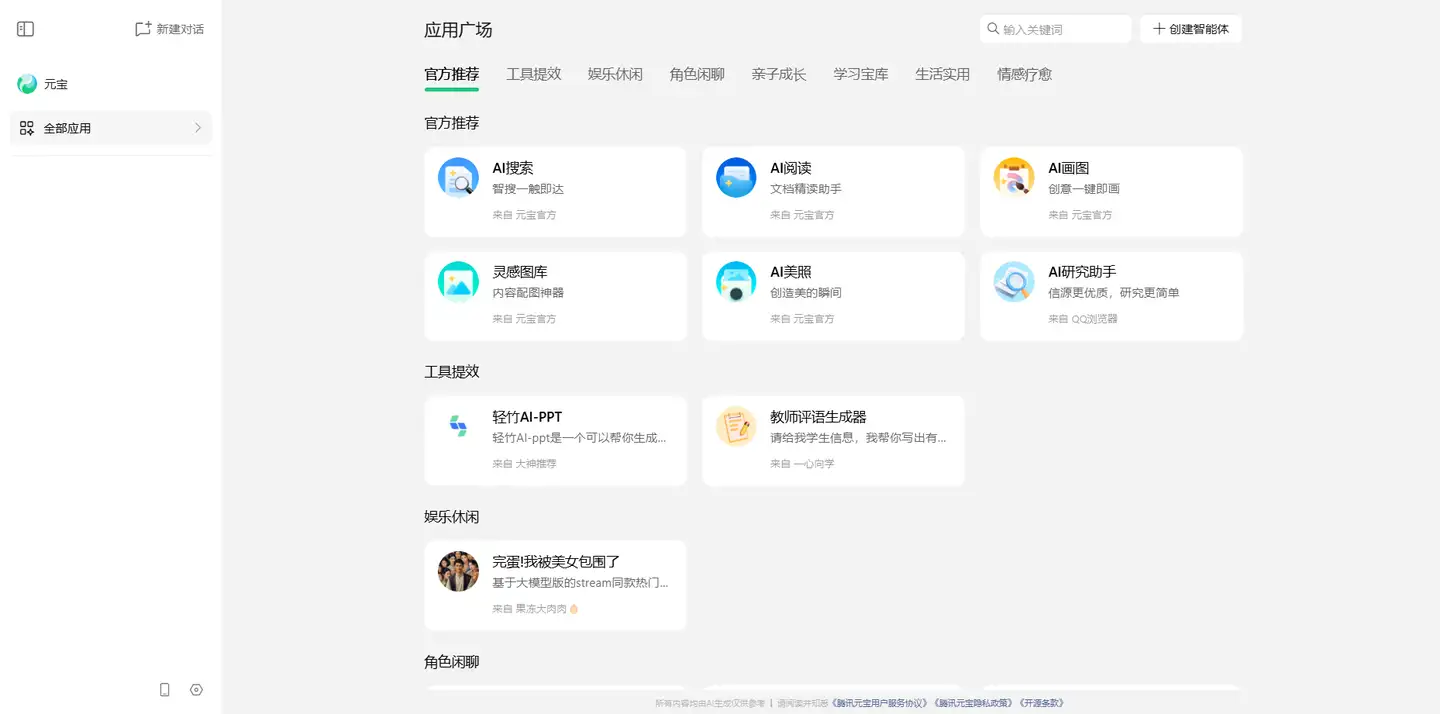Switch to the 娱乐休闲 tab
The height and width of the screenshot is (714, 1440).
coord(615,74)
